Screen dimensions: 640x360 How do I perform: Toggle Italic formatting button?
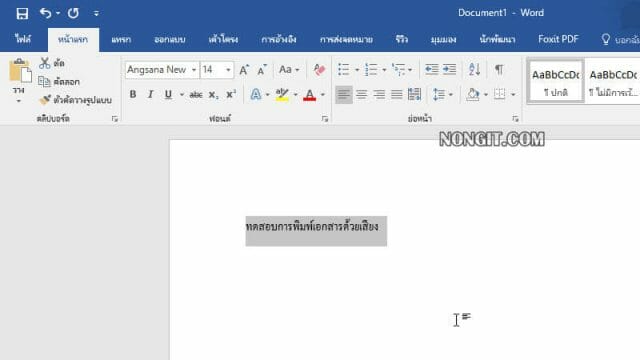pos(150,94)
